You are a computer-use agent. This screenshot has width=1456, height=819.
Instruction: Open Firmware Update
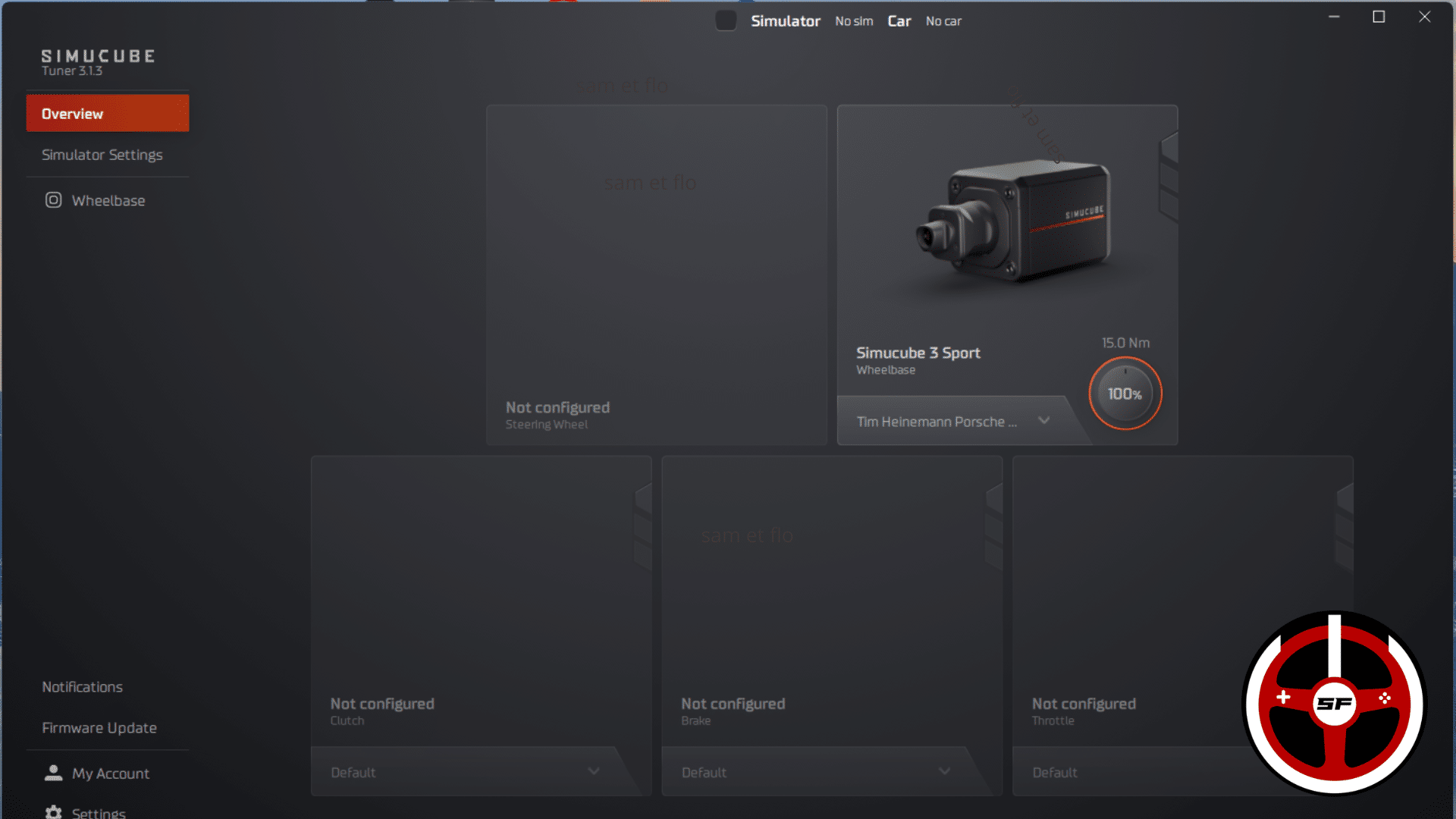pos(99,728)
